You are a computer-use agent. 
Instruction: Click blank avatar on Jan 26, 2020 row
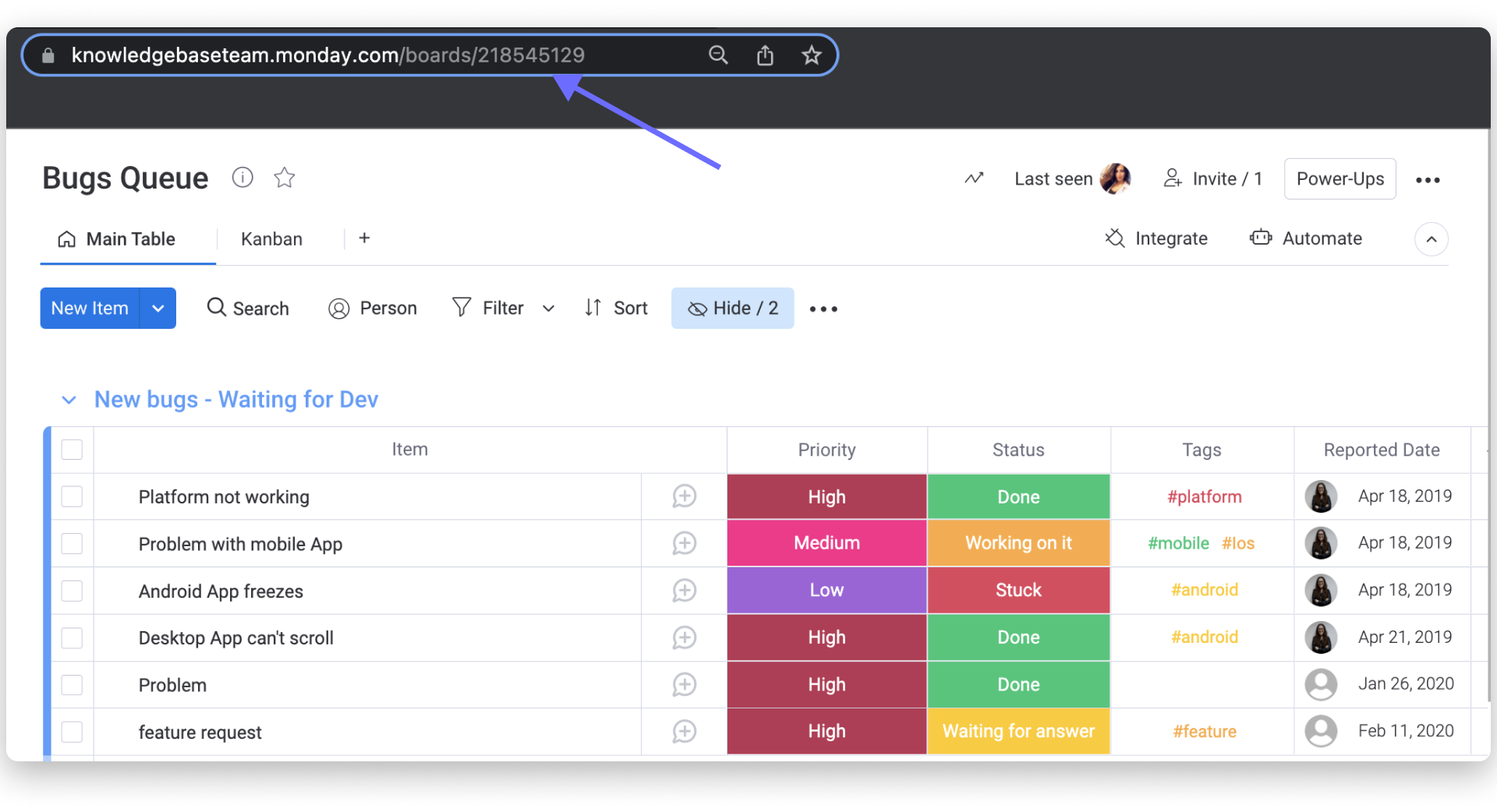(x=1321, y=684)
